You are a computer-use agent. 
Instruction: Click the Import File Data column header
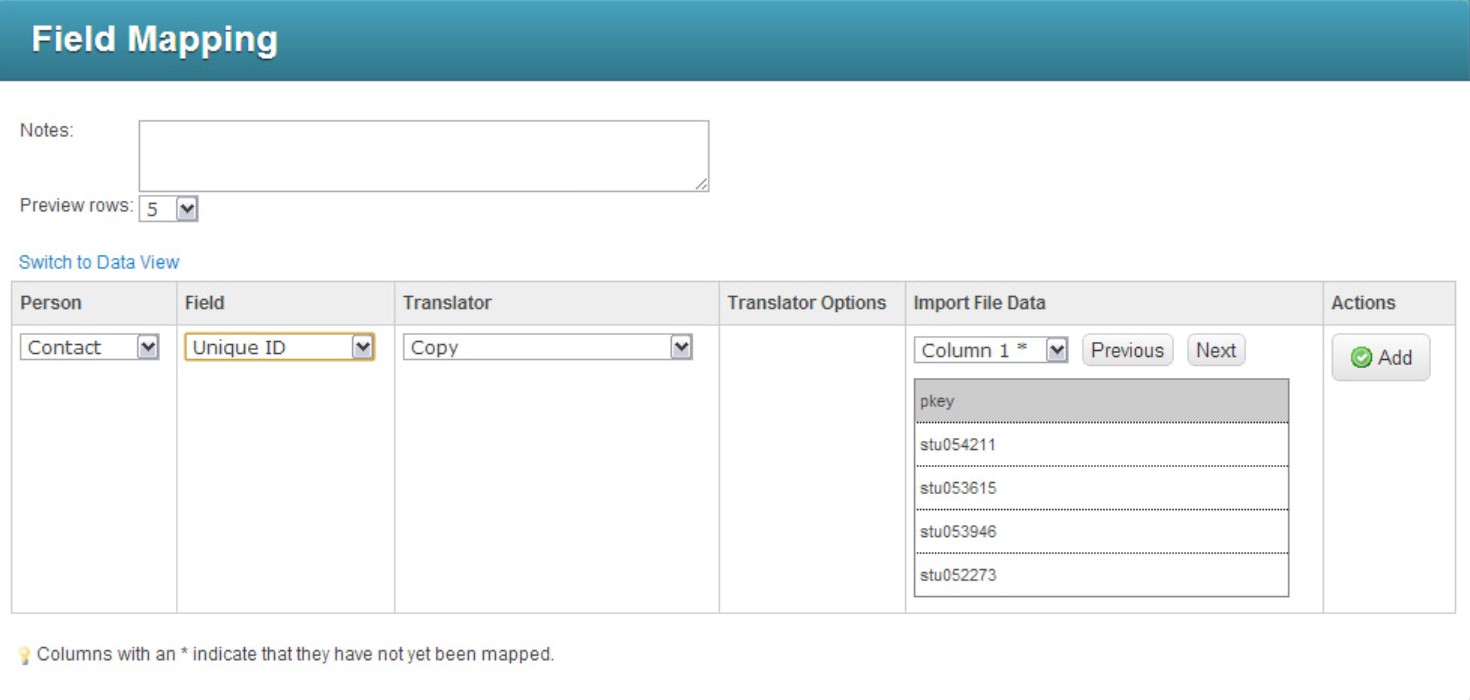tap(979, 303)
